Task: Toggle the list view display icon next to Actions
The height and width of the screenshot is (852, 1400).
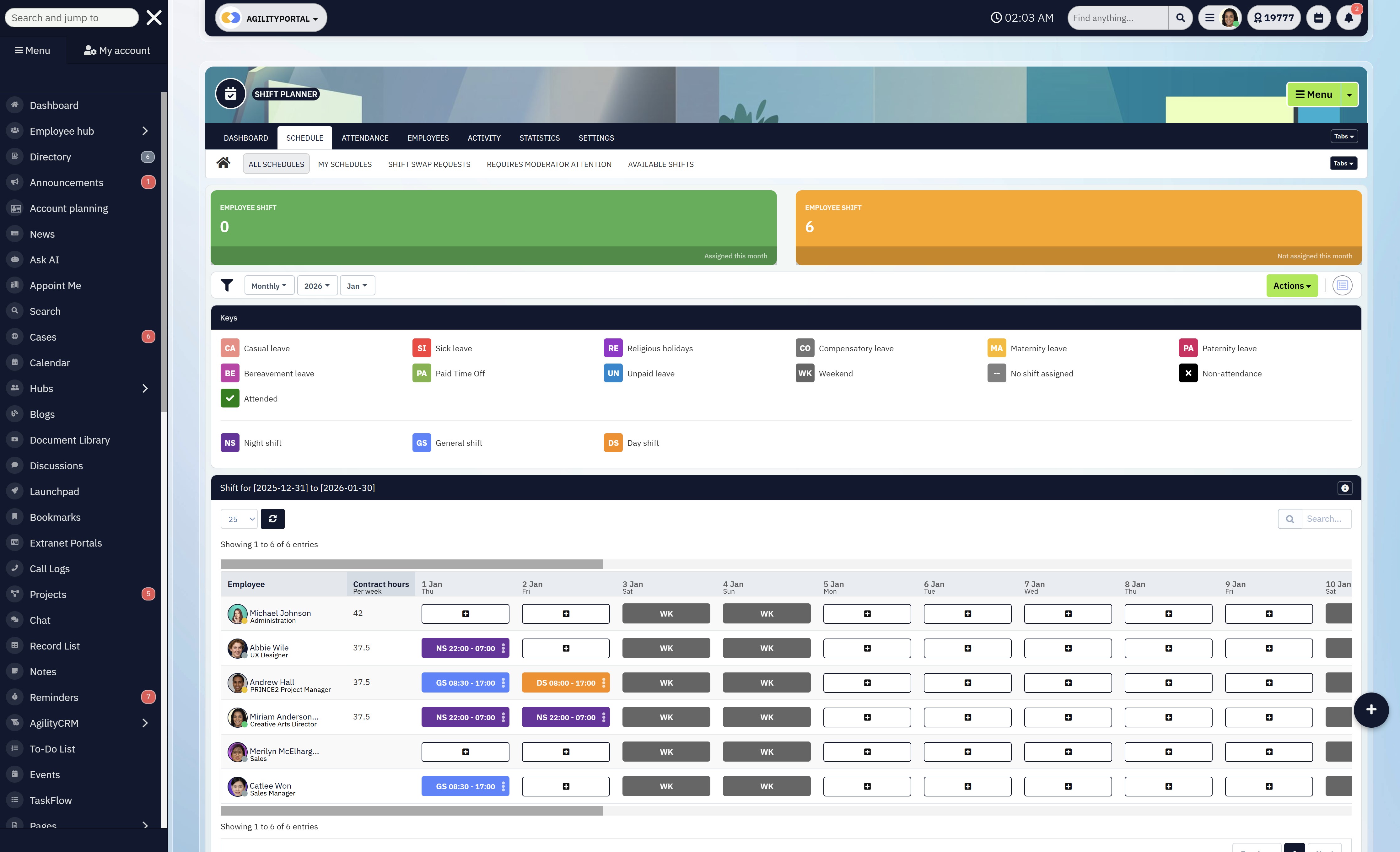Action: [1343, 285]
